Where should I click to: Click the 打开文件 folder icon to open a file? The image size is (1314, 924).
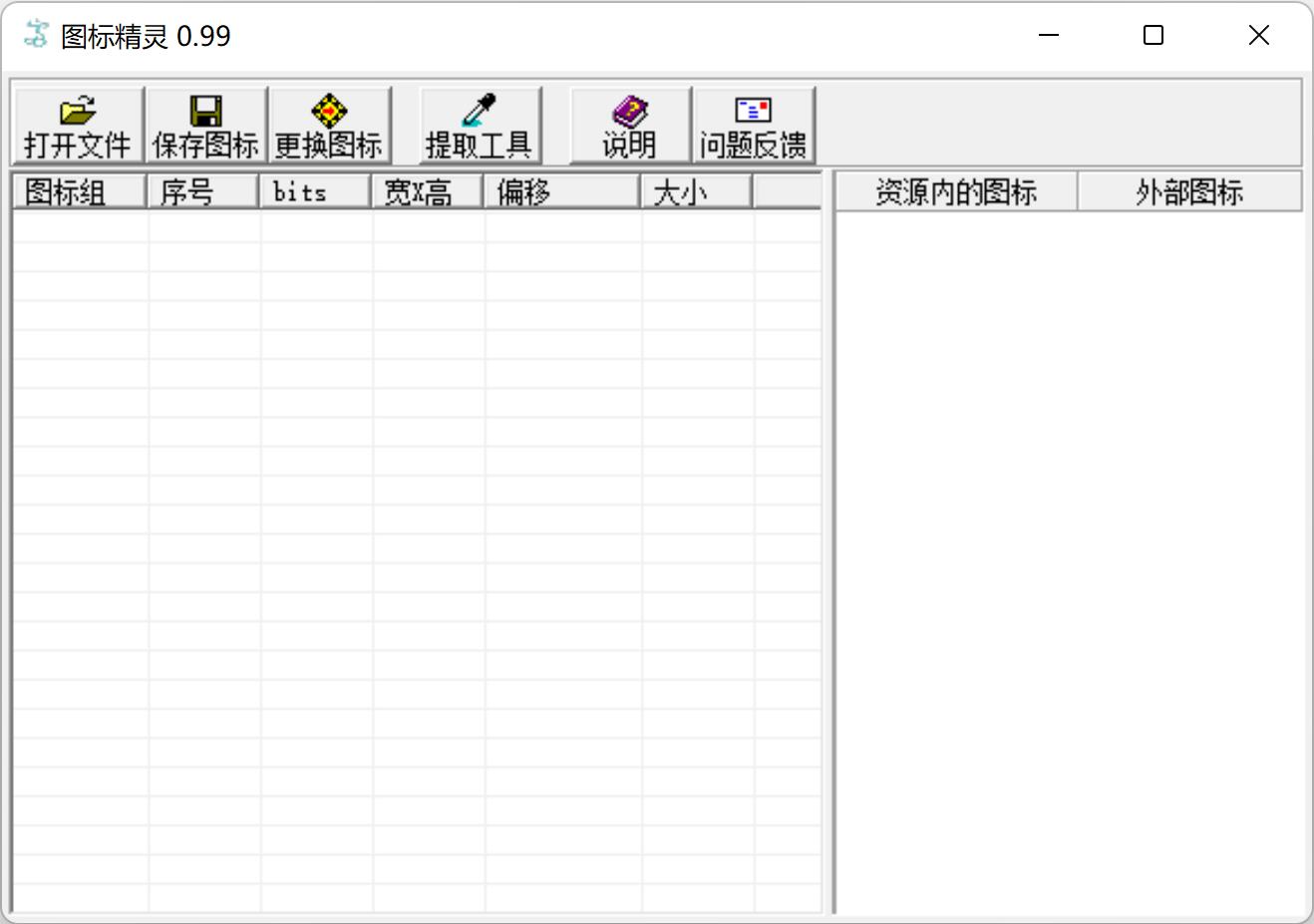[76, 123]
